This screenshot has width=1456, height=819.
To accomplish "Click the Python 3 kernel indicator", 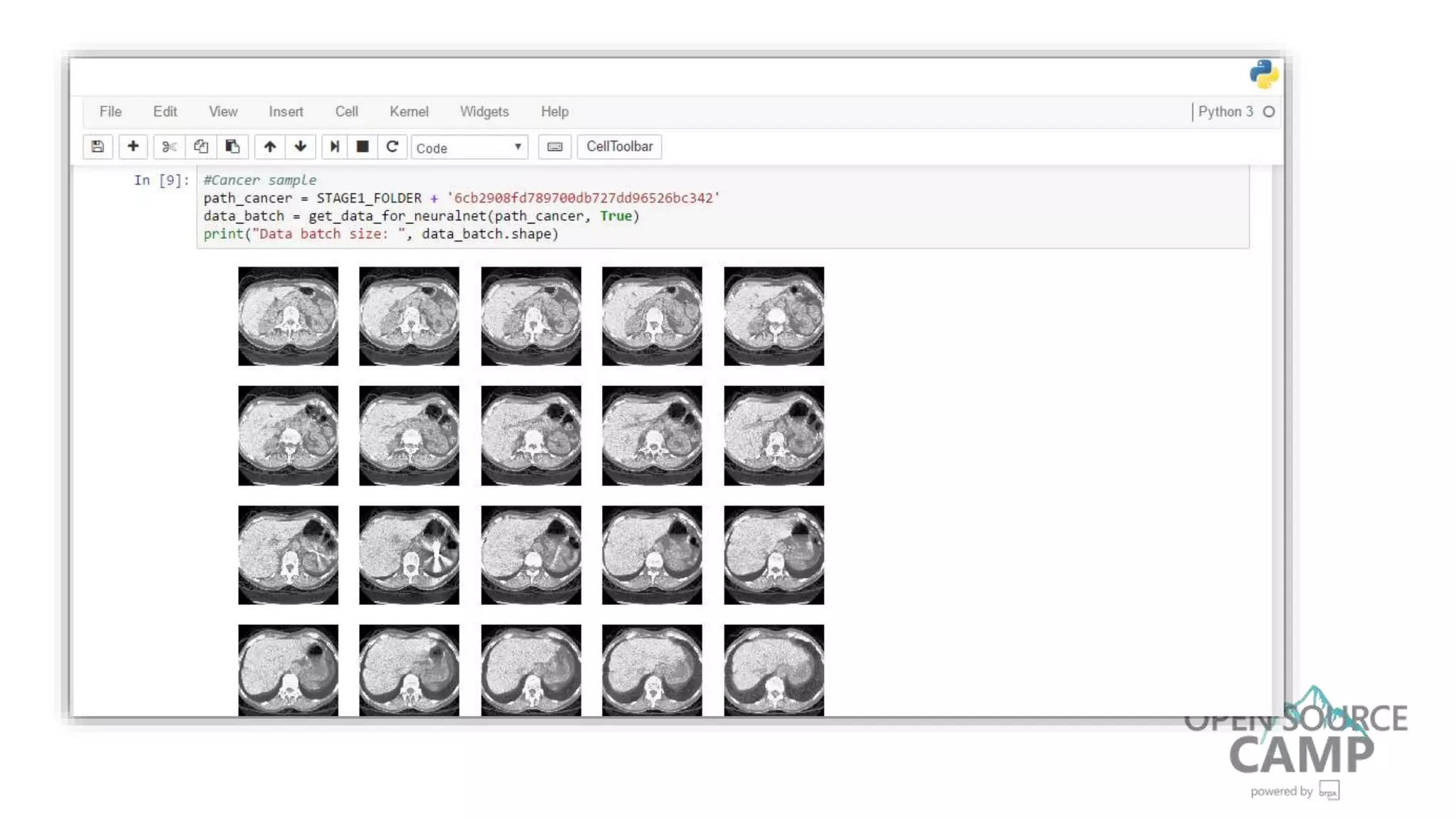I will click(1226, 112).
